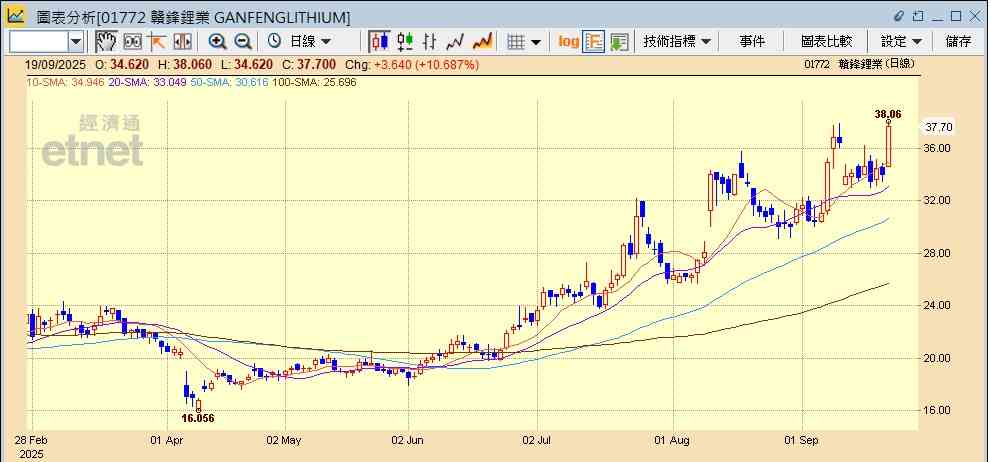This screenshot has width=991, height=462.
Task: Open the 圖表比較 chart comparison
Action: point(826,42)
